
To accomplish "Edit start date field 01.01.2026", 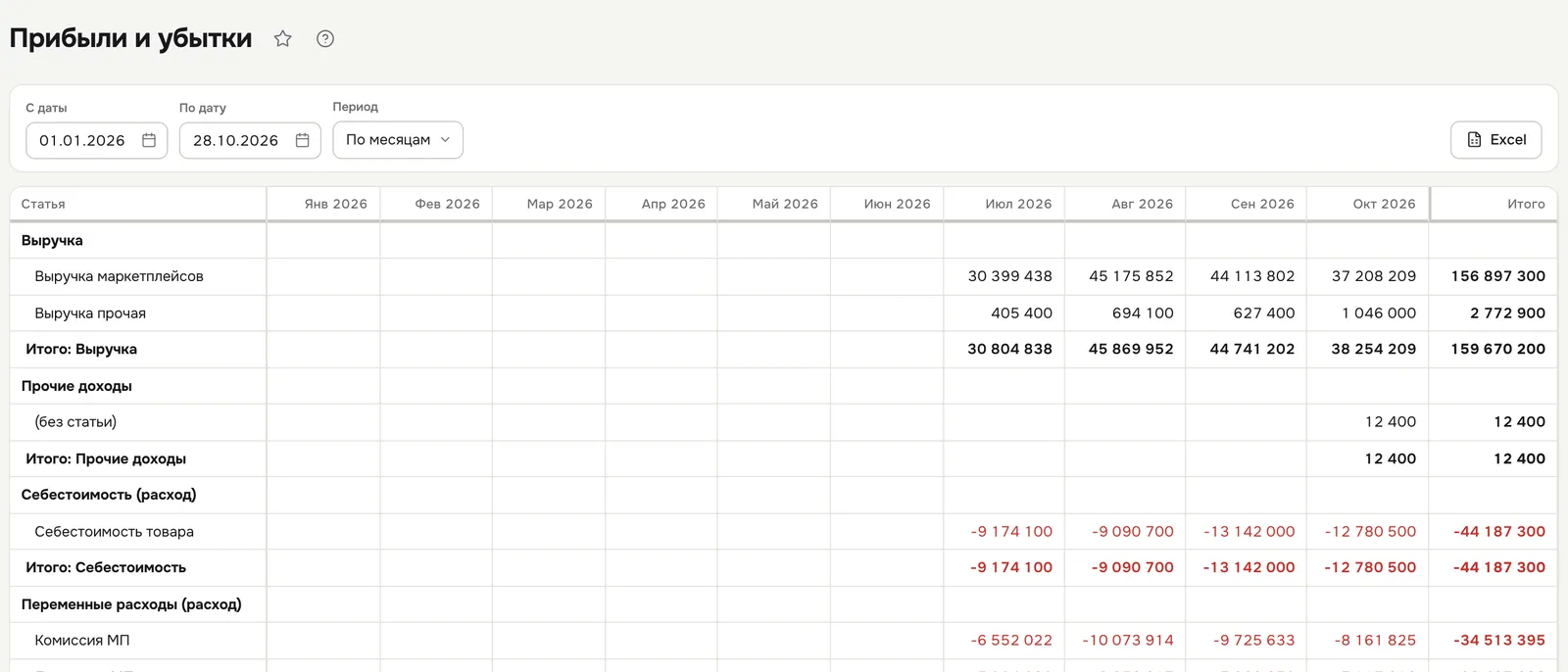I will click(x=97, y=140).
